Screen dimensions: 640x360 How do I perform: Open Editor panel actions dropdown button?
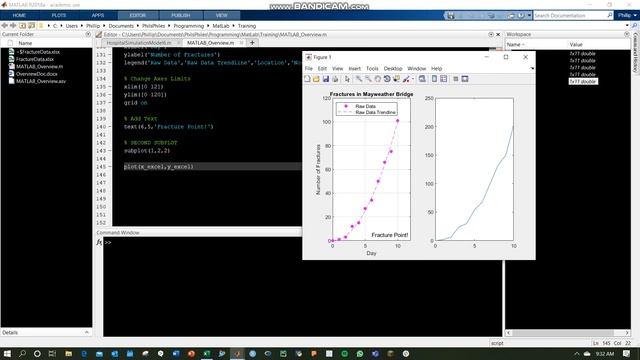[x=491, y=35]
